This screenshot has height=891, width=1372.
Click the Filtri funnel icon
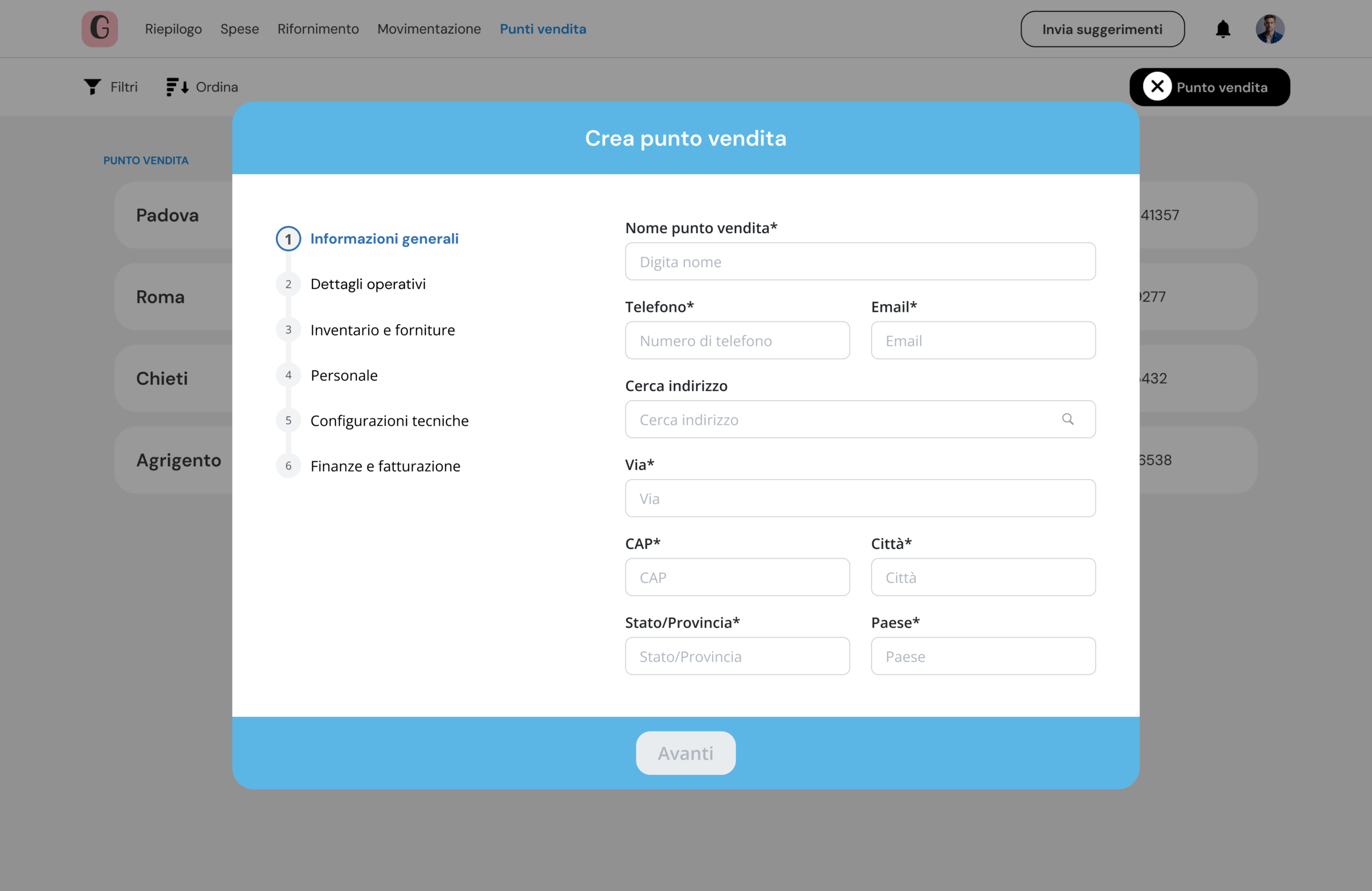tap(92, 87)
